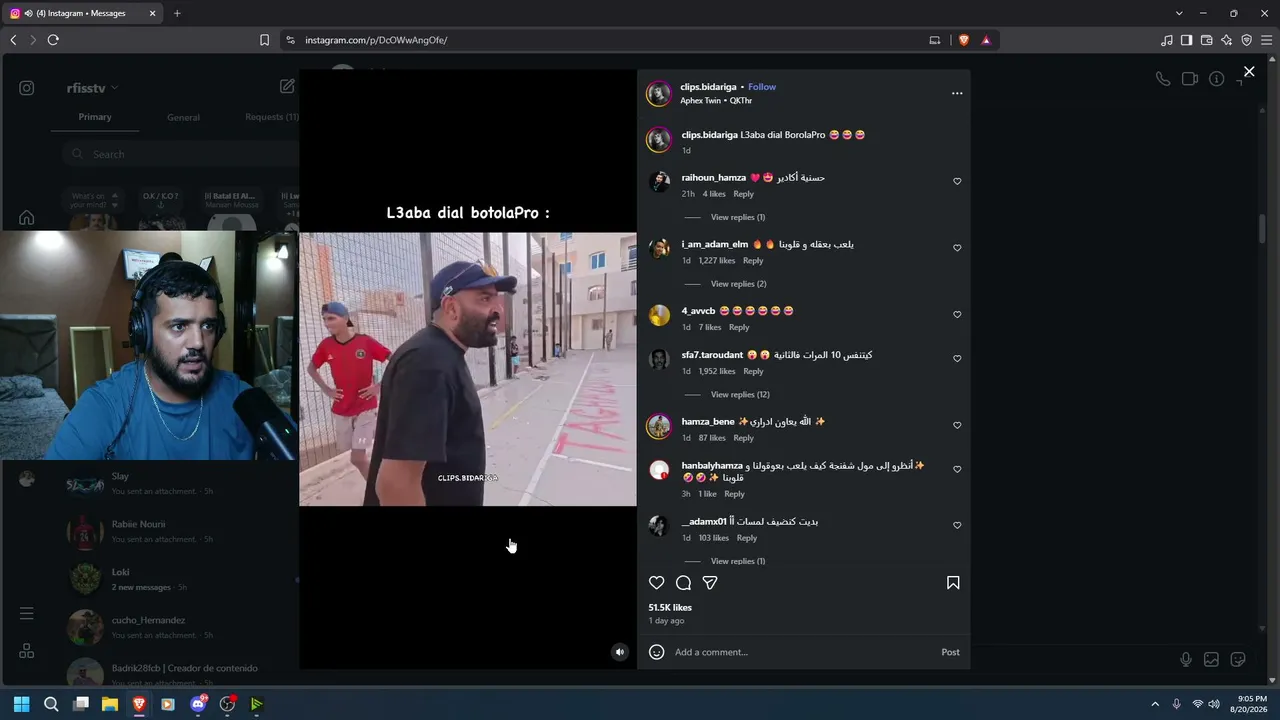View the 1,227 likes on i_am_adam_elm's comment
Image resolution: width=1280 pixels, height=720 pixels.
pos(716,261)
